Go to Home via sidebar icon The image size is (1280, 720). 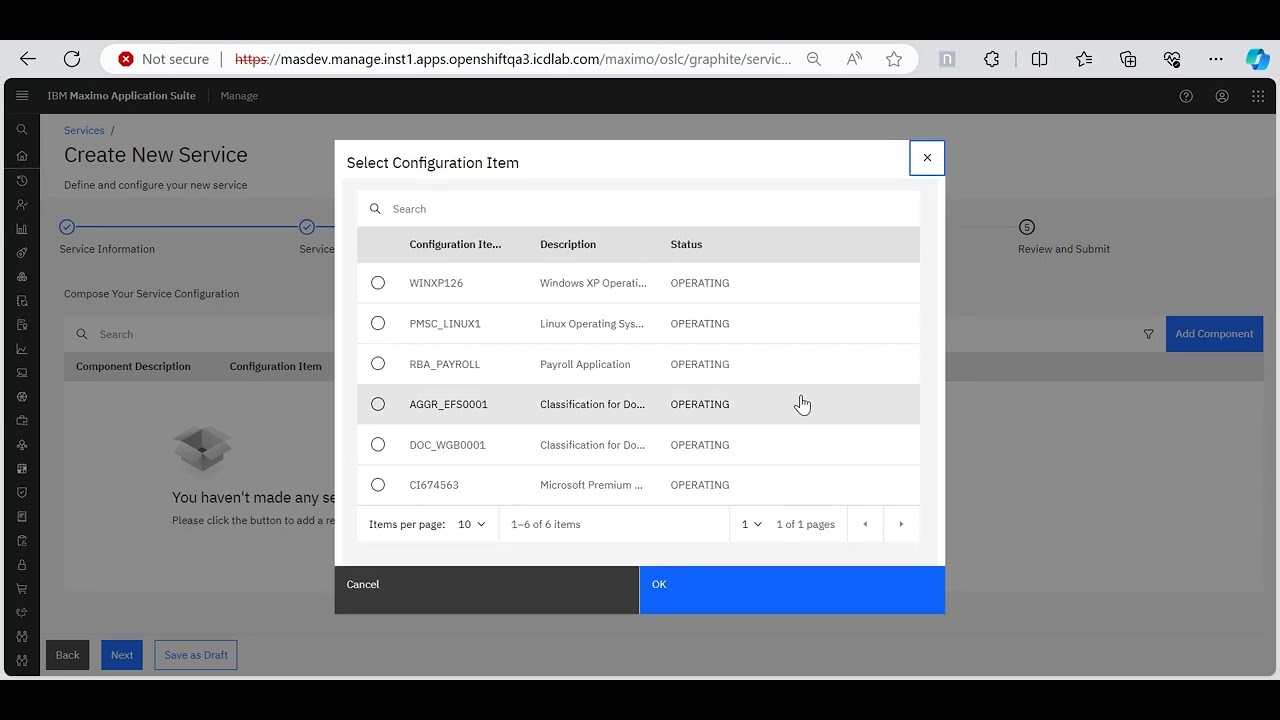pyautogui.click(x=22, y=156)
